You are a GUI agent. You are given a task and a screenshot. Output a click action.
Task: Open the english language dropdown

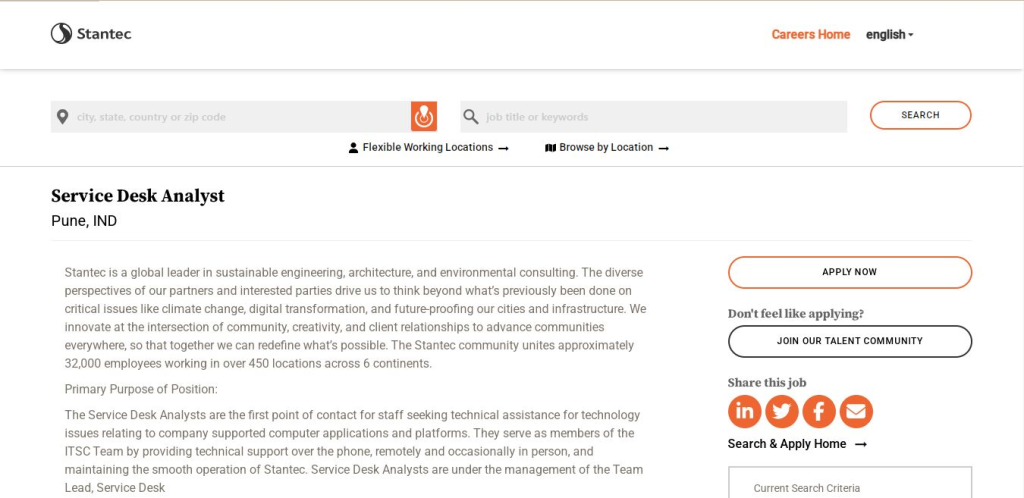[889, 35]
